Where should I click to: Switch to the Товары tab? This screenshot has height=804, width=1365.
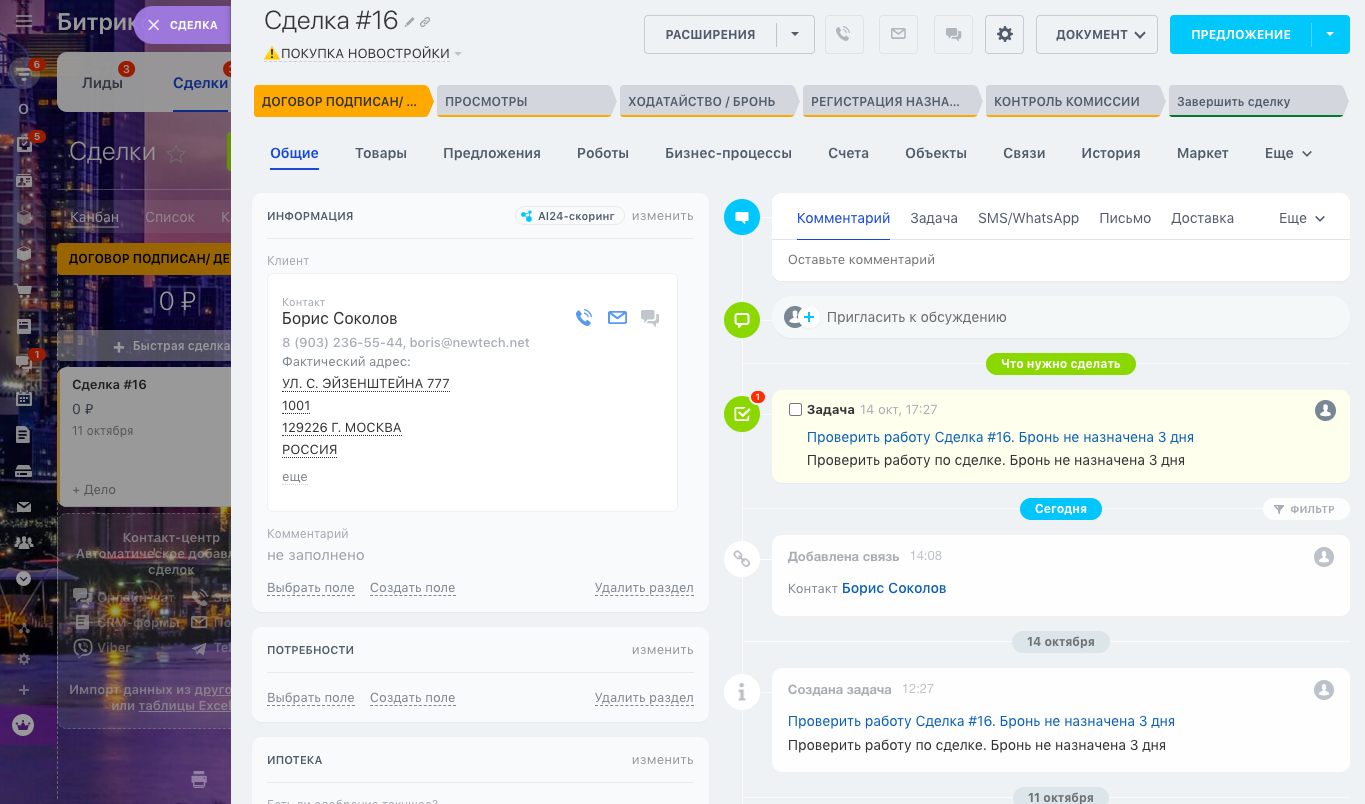380,153
